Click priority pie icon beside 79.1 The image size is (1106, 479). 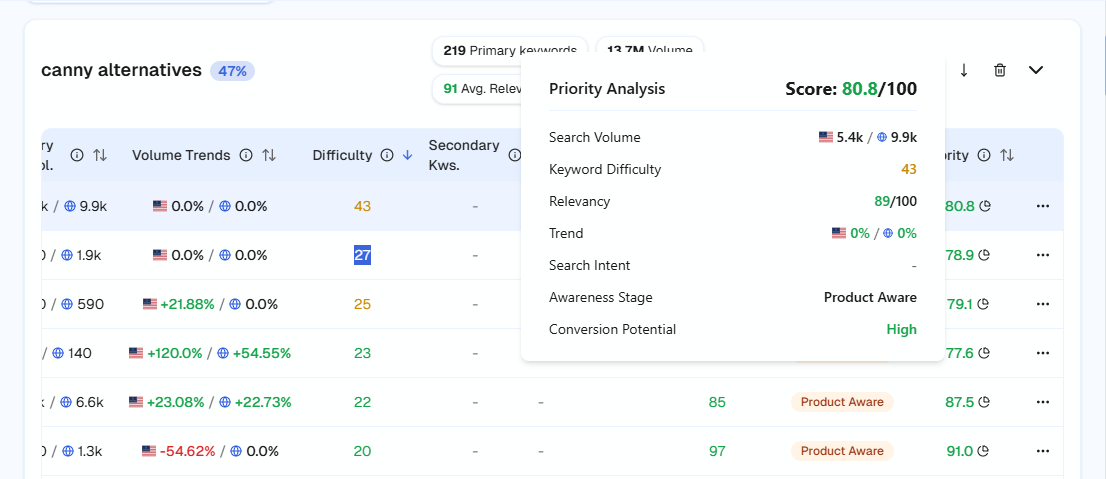[x=985, y=304]
